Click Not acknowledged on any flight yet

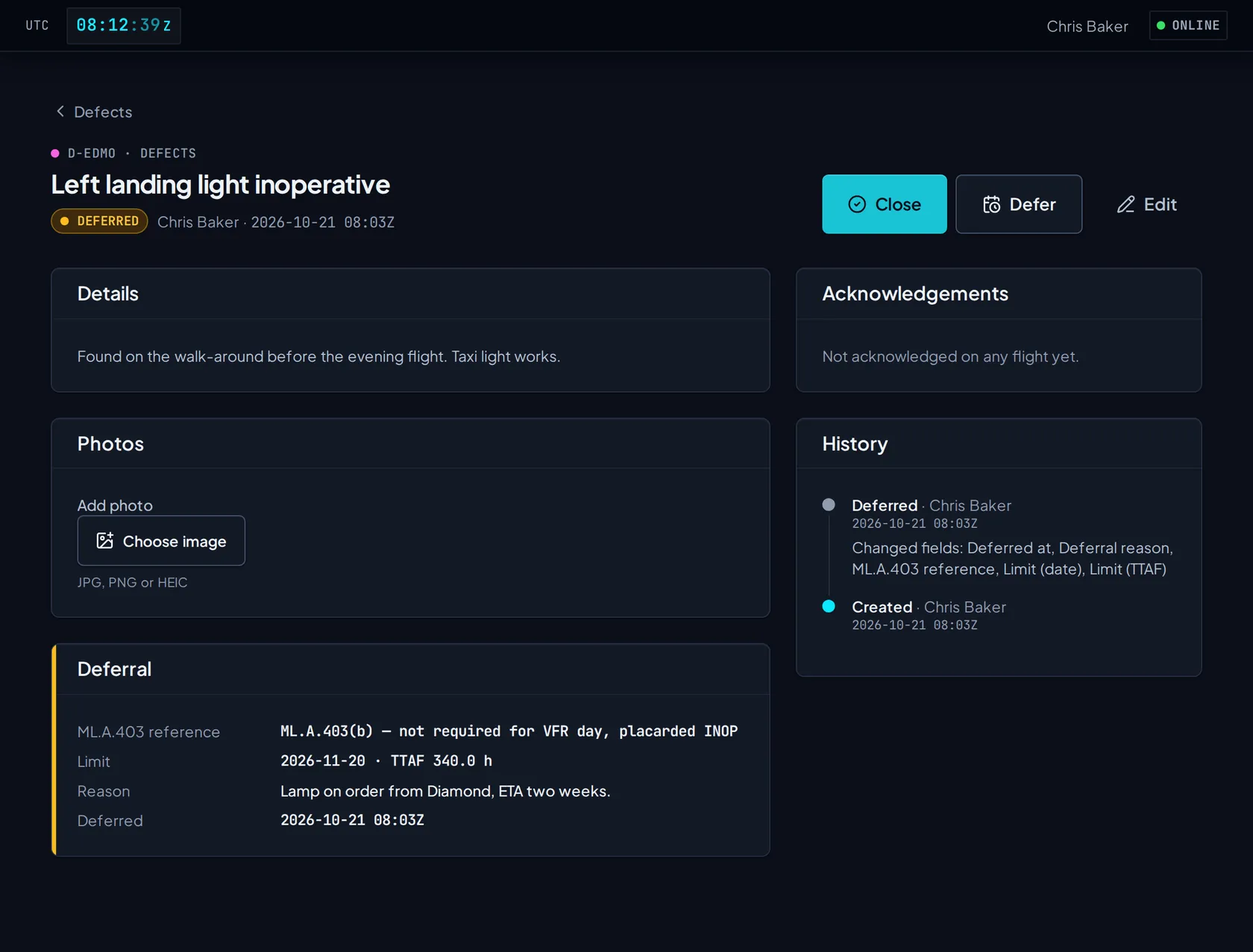point(950,356)
